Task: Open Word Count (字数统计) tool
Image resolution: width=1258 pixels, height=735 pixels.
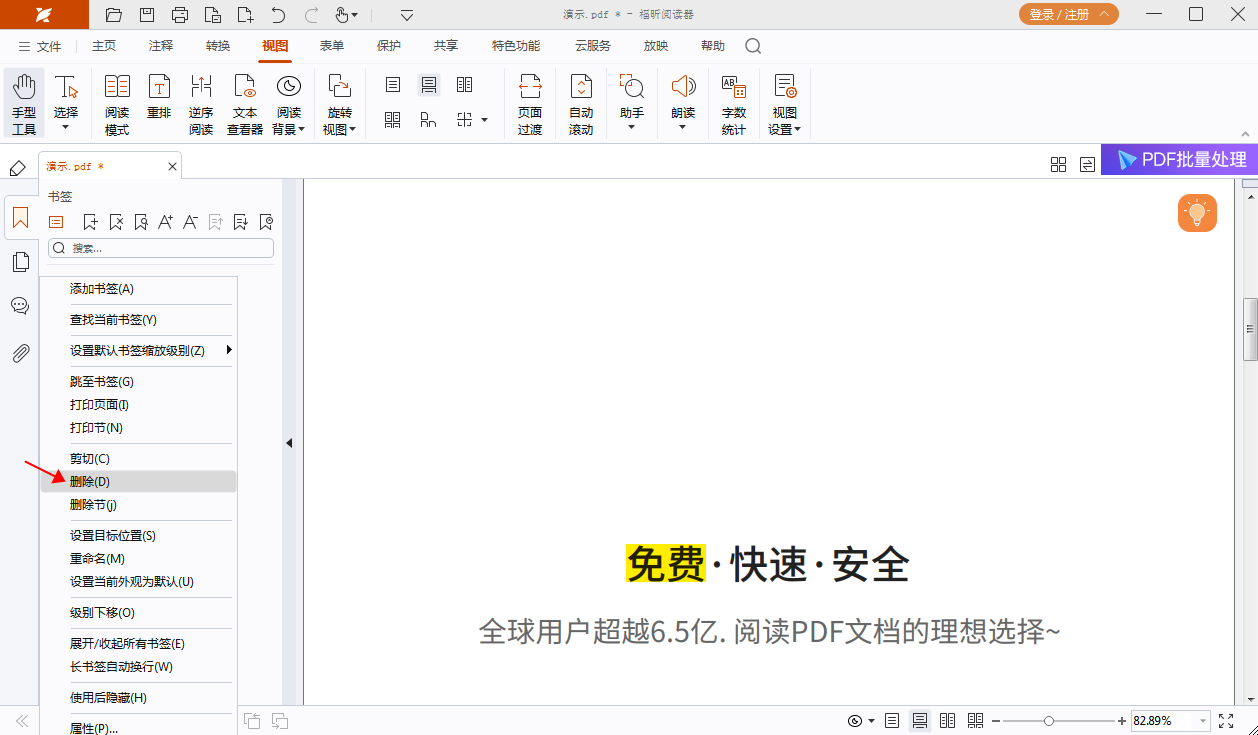Action: point(734,103)
